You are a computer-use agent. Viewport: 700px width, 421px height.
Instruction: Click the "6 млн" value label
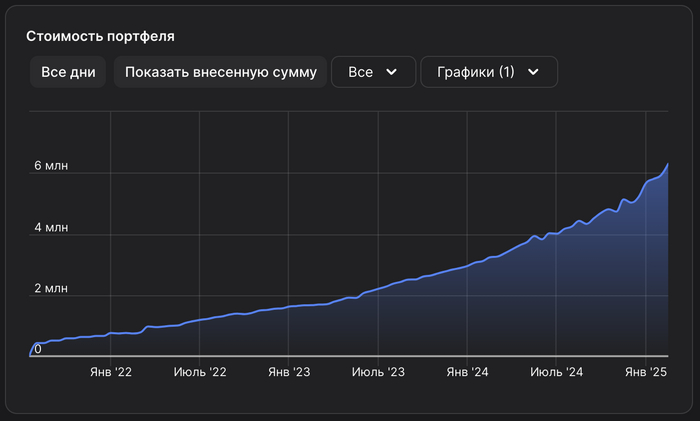point(51,166)
